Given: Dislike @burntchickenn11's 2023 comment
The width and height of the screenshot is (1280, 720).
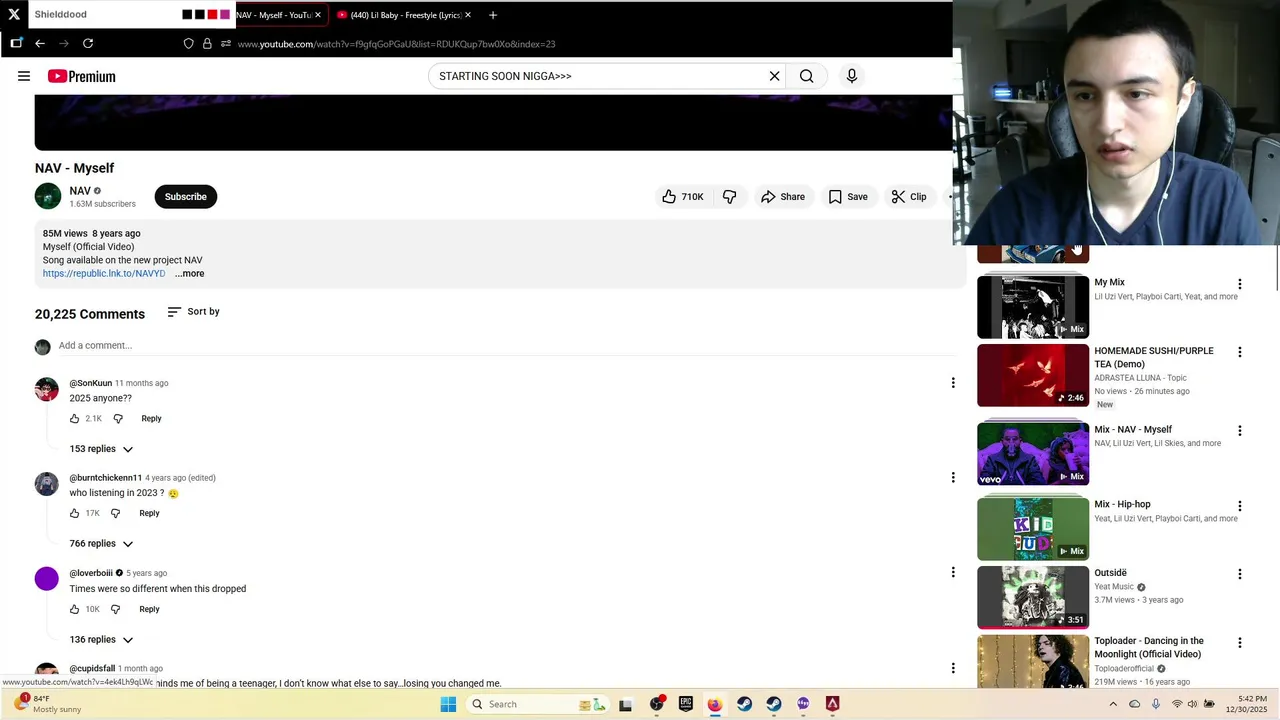Looking at the screenshot, I should pos(115,514).
